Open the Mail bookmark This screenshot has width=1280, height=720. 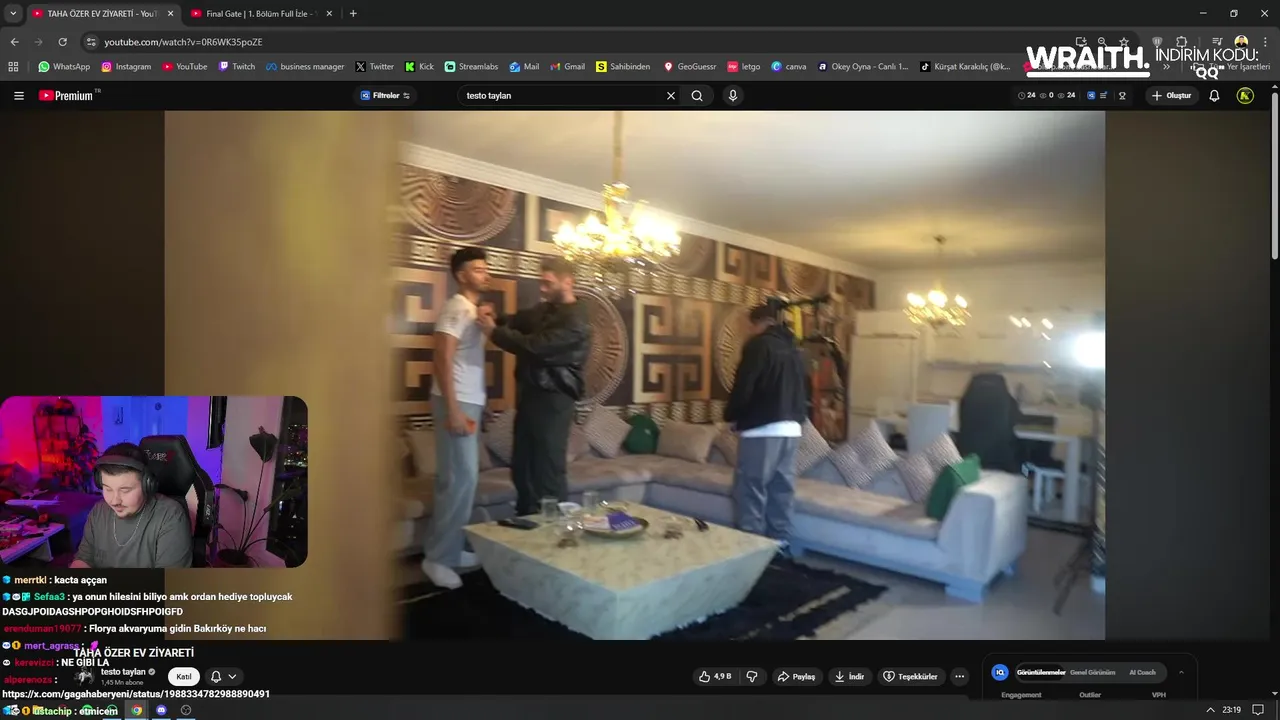tap(524, 67)
